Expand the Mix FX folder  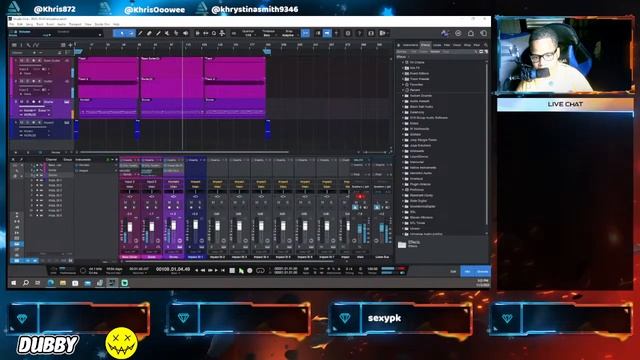point(402,68)
